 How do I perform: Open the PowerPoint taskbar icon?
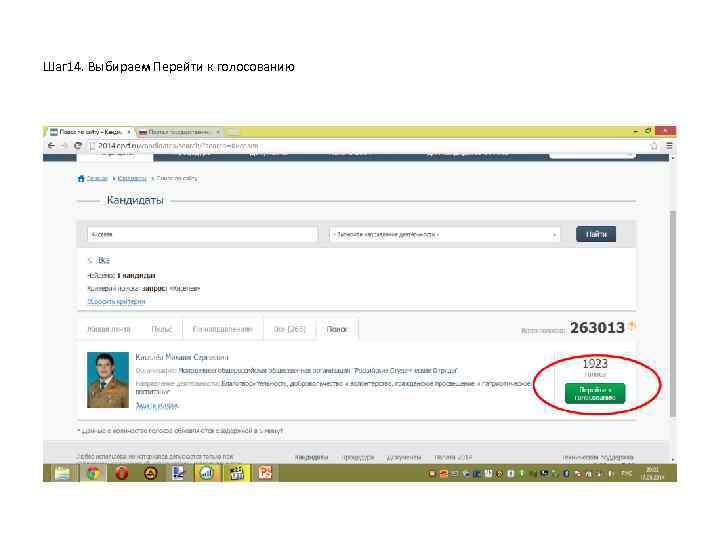tap(265, 473)
